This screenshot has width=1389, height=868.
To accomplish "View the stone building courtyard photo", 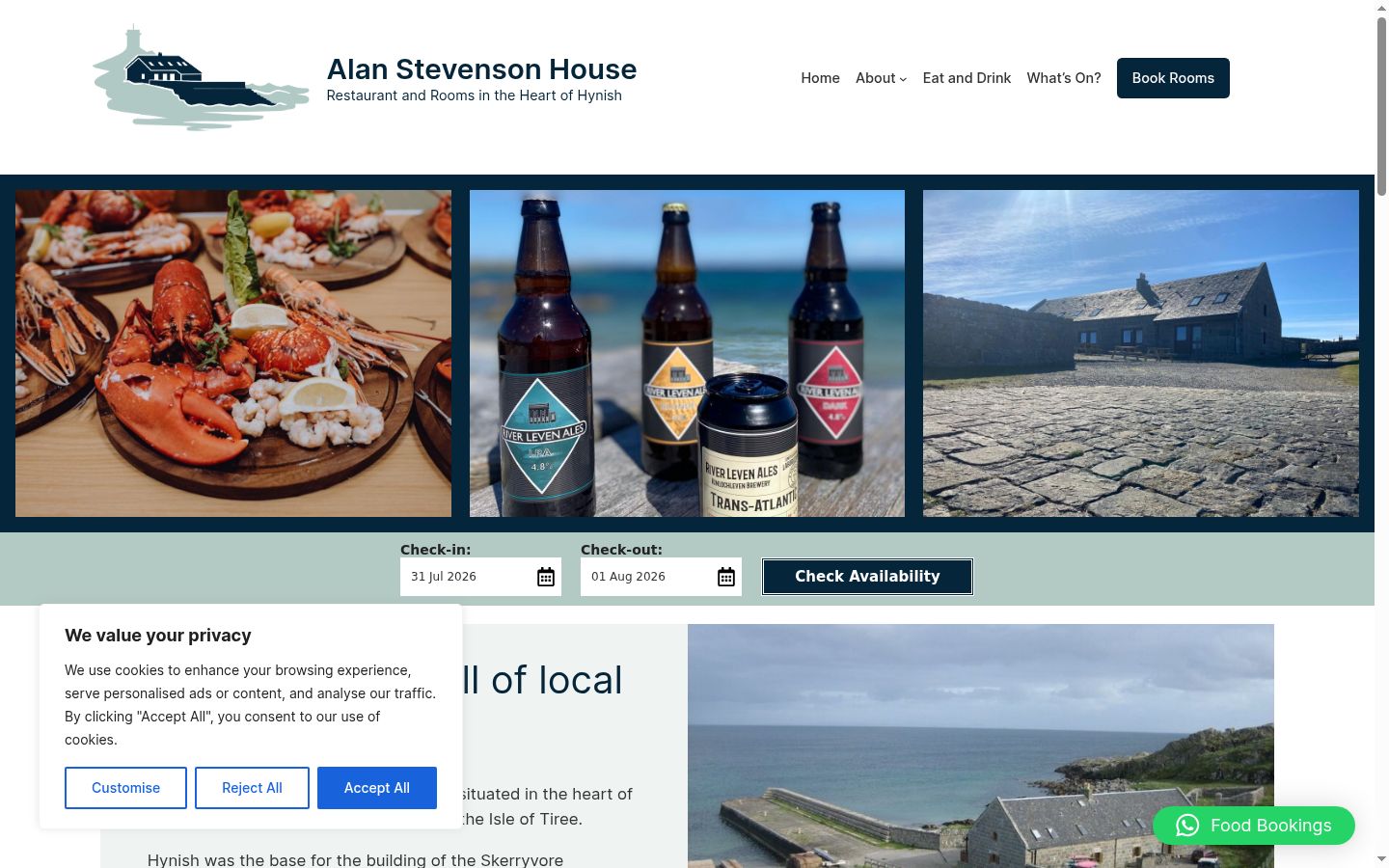I will [1141, 353].
